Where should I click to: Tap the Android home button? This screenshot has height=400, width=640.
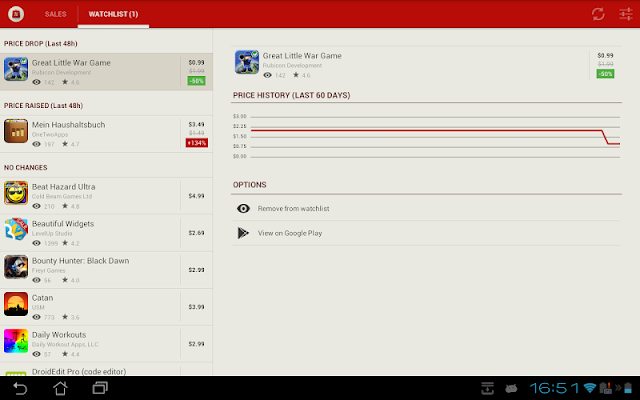tap(60, 388)
